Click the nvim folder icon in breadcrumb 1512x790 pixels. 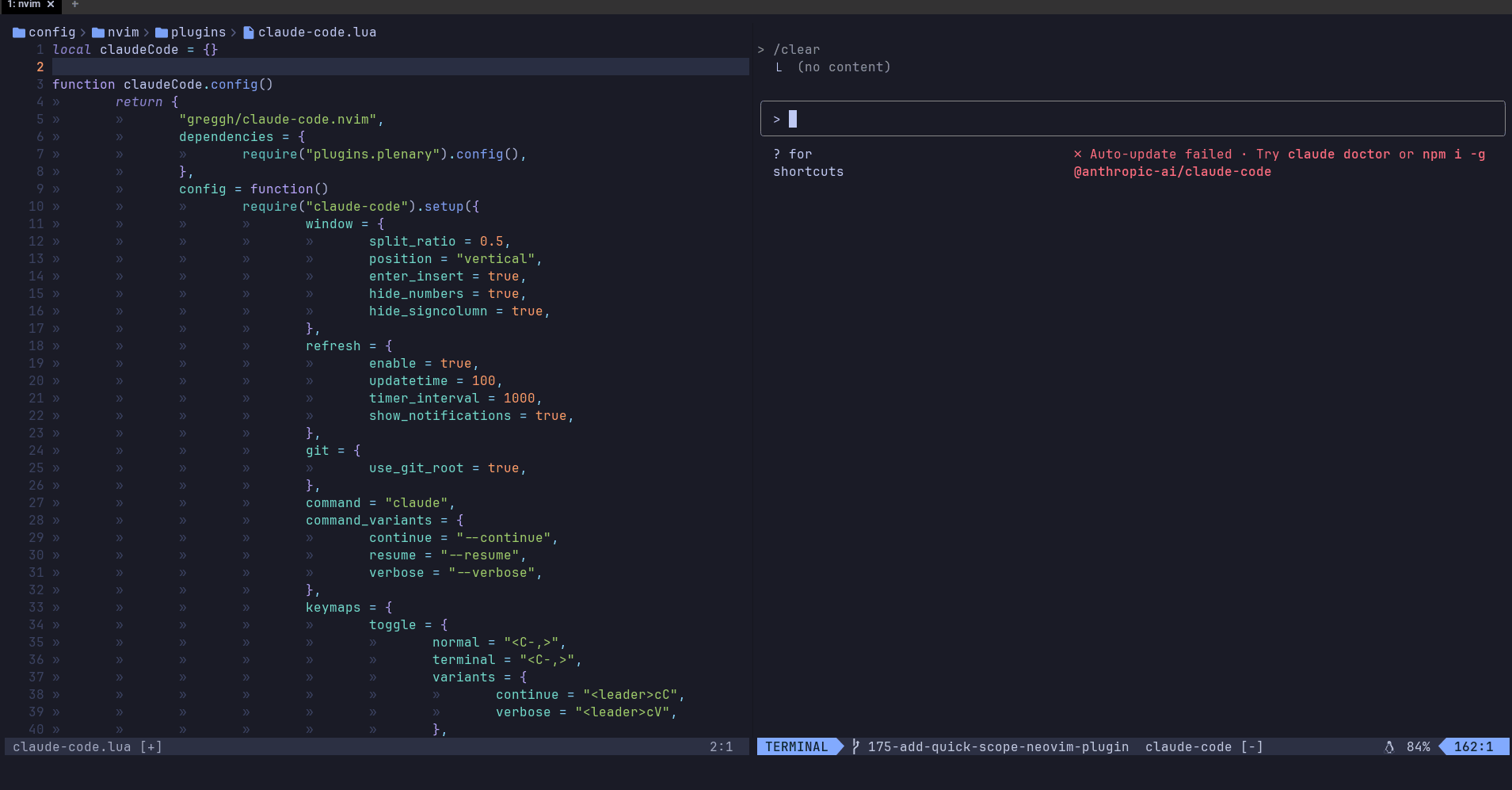[98, 32]
